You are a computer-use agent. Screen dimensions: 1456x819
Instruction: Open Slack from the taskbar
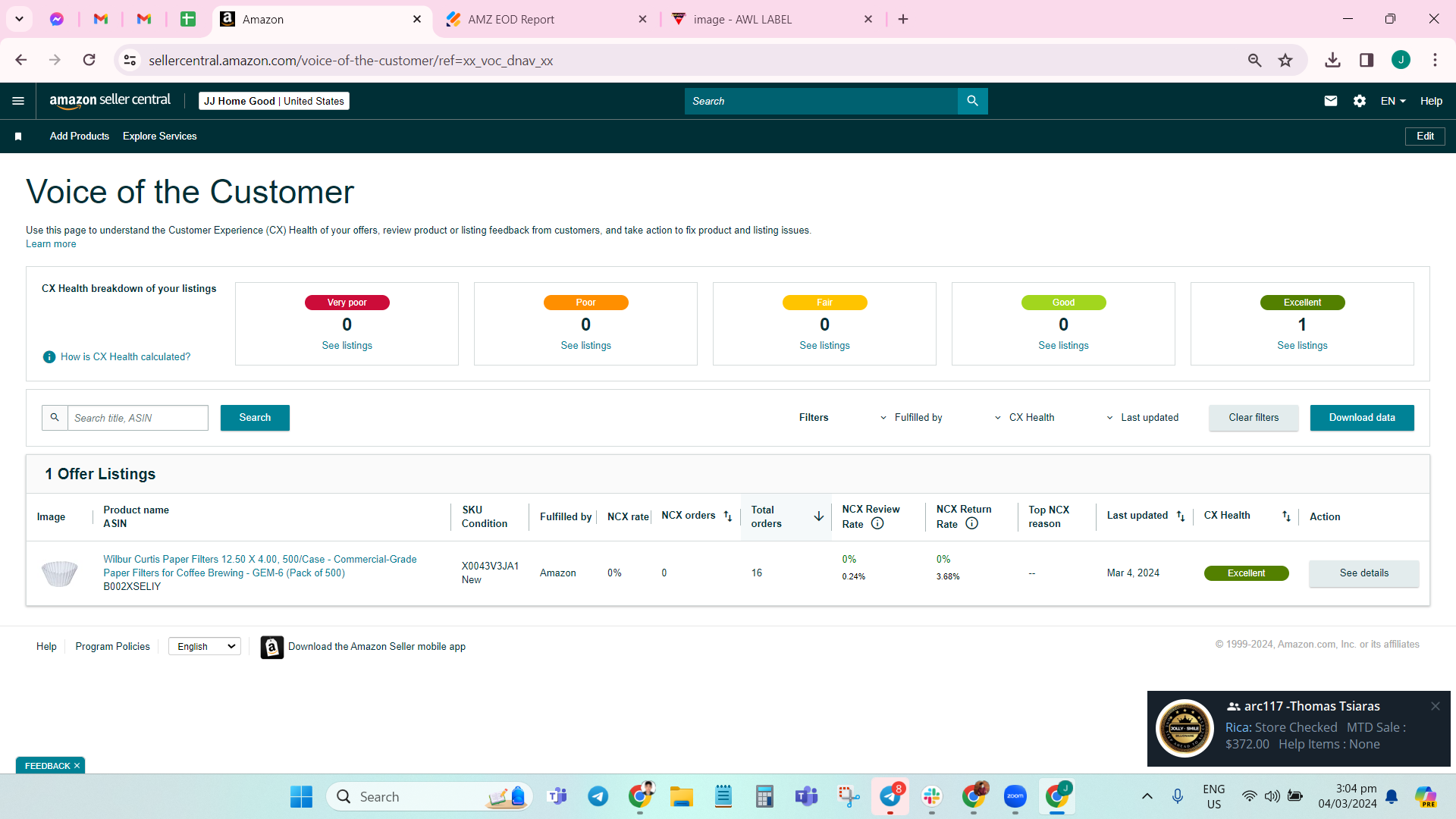pyautogui.click(x=931, y=796)
